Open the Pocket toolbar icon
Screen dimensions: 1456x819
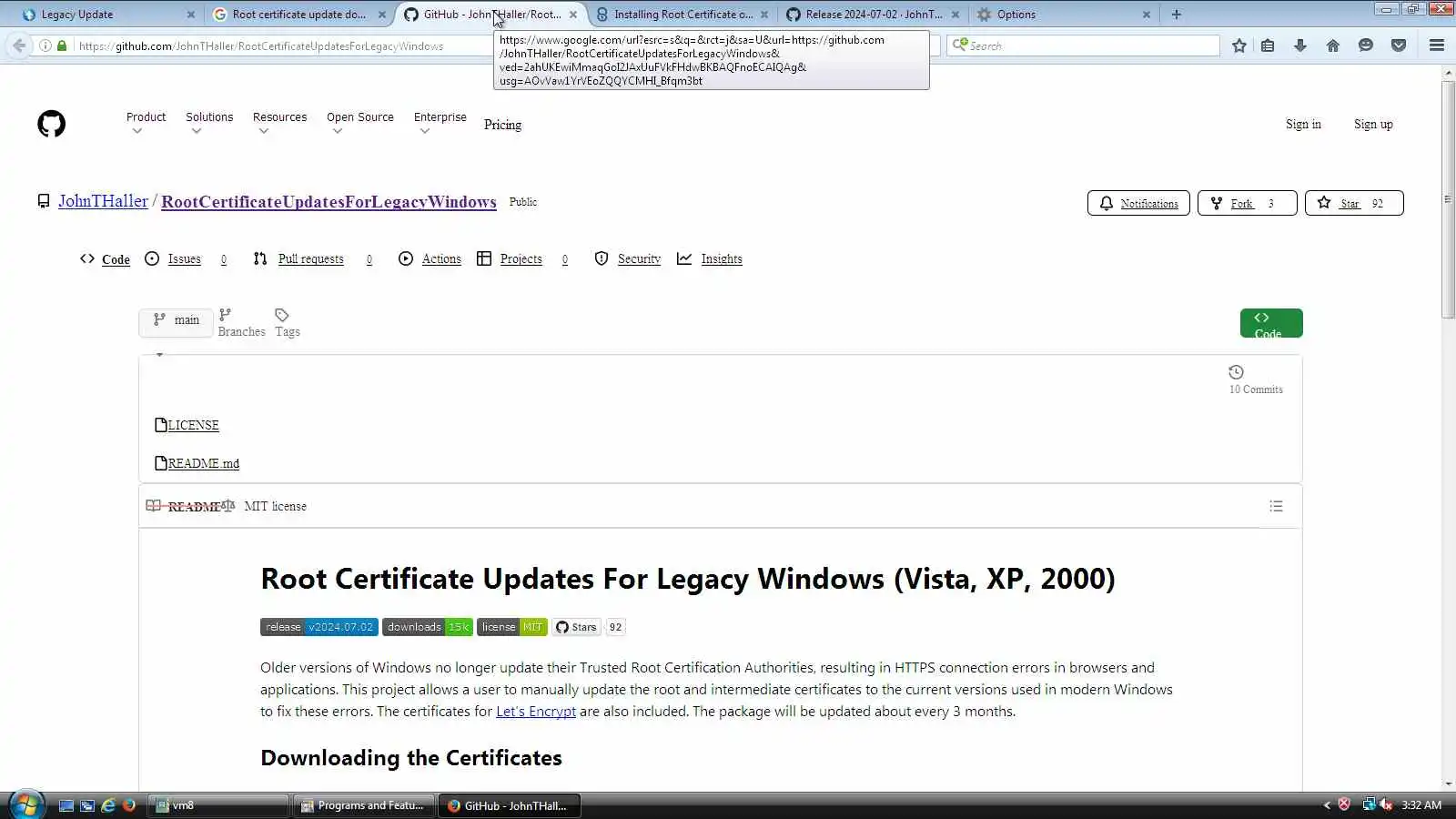(x=1399, y=45)
